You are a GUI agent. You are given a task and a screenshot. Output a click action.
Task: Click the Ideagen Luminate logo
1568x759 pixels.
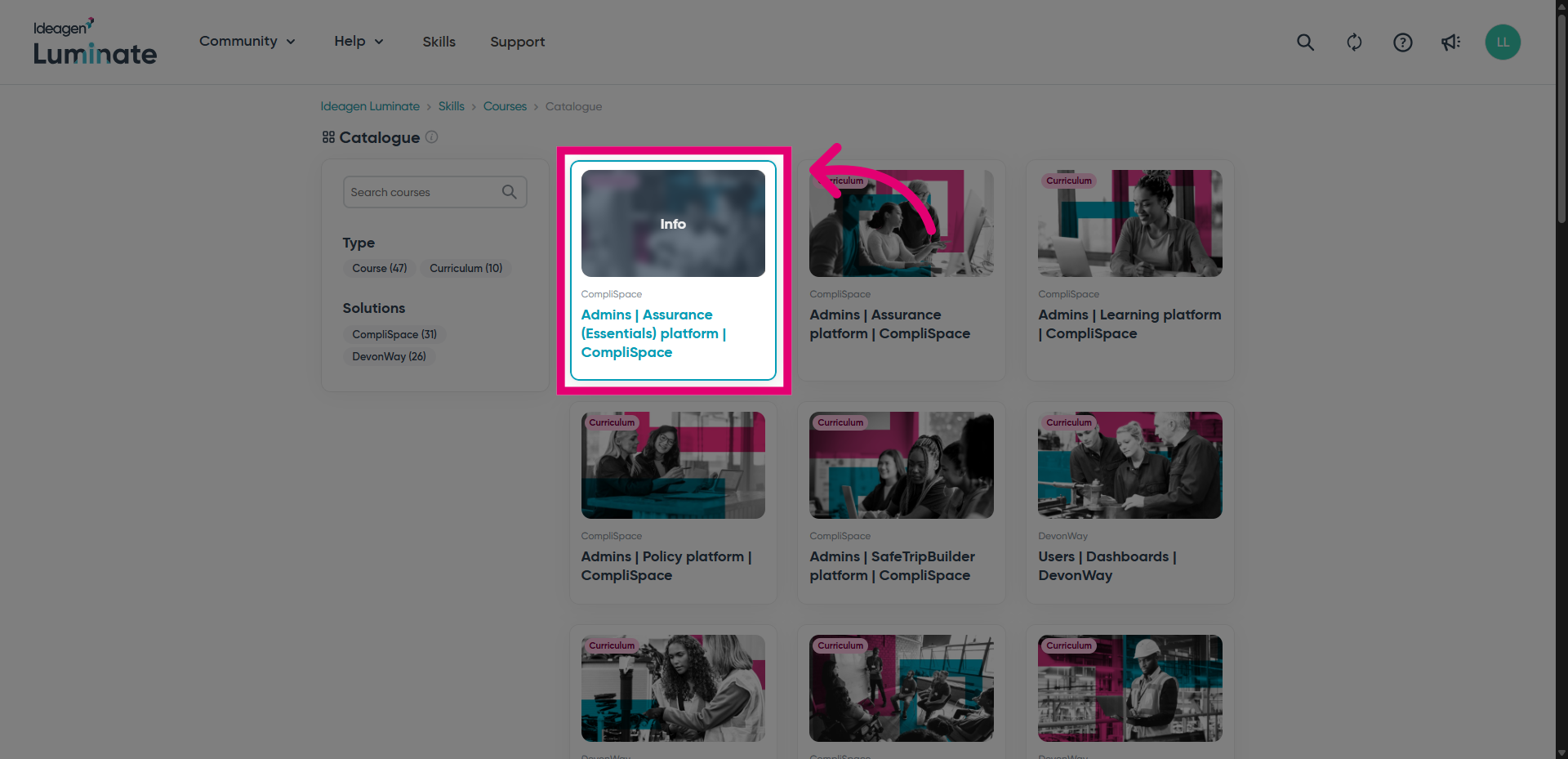click(95, 42)
